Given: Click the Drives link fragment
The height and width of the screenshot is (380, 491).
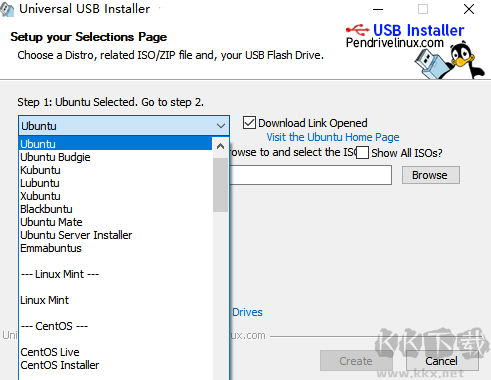Looking at the screenshot, I should click(247, 312).
